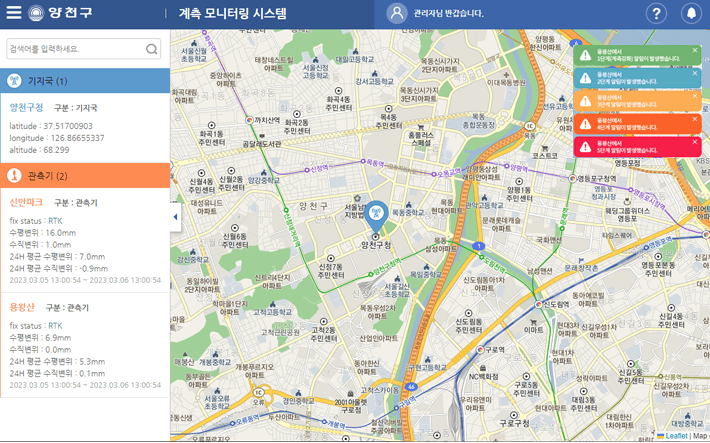The height and width of the screenshot is (443, 710).
Task: Open the administrator profile icon
Action: [397, 13]
